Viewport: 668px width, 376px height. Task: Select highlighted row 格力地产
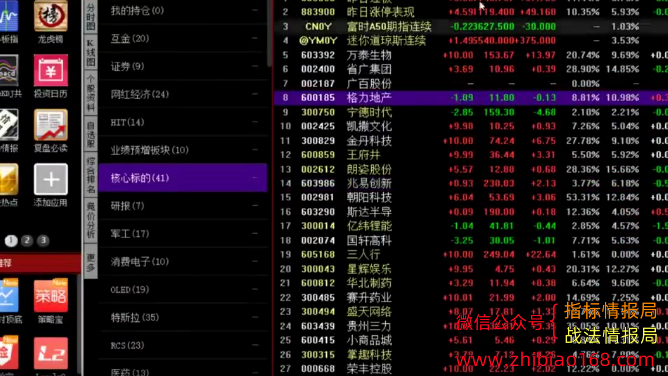coord(471,98)
